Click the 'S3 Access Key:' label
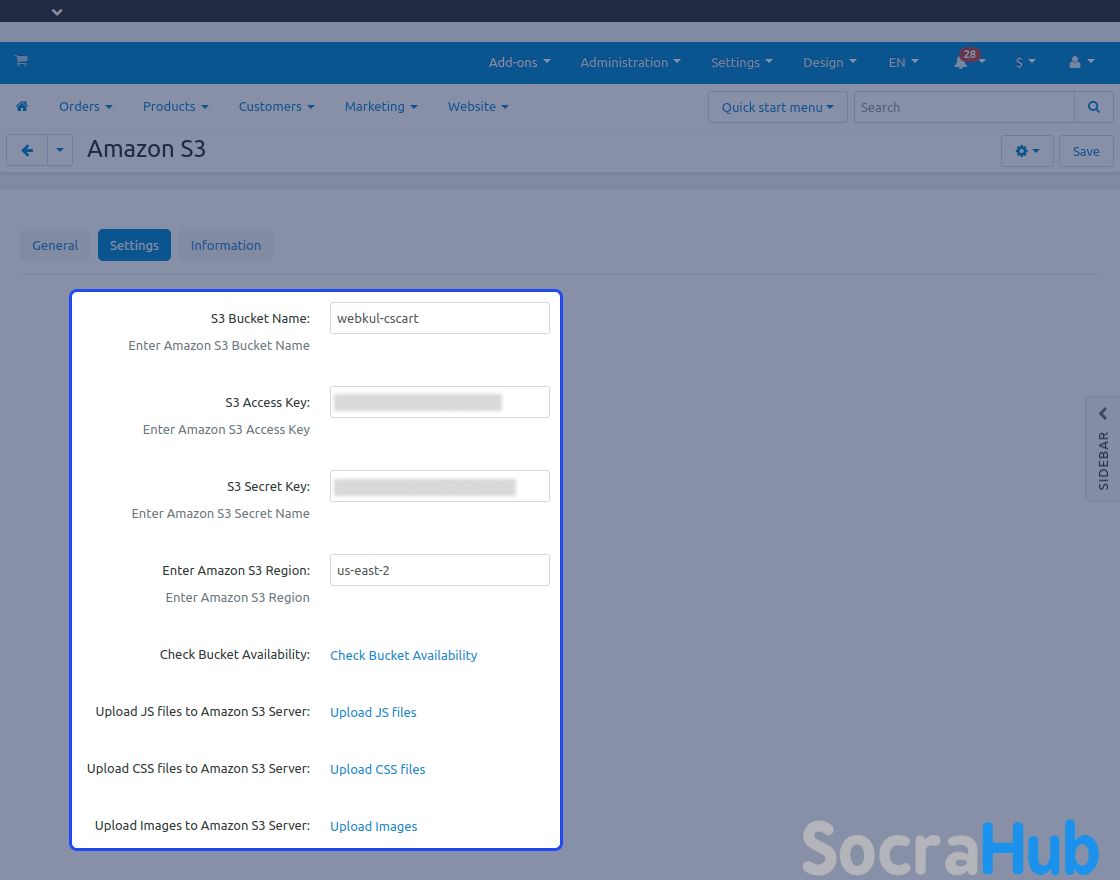This screenshot has width=1120, height=880. [x=267, y=403]
